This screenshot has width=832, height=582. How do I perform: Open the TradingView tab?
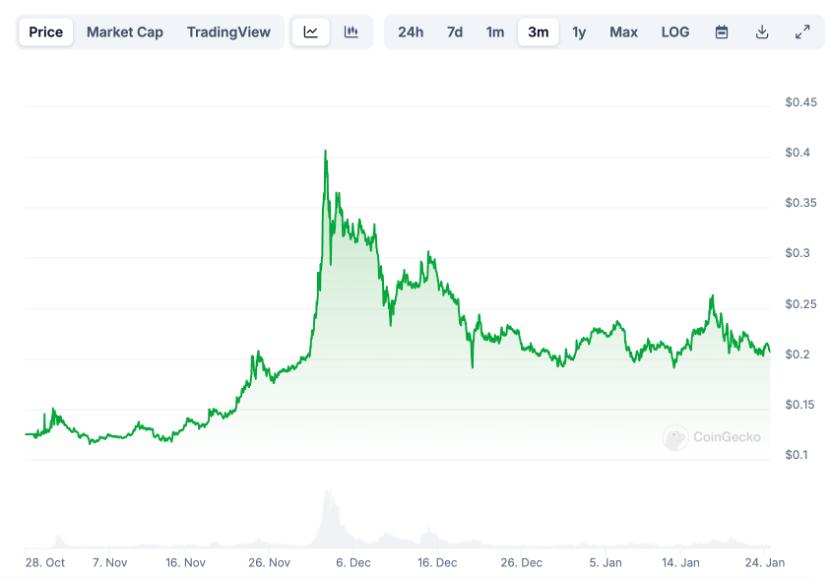click(x=228, y=32)
